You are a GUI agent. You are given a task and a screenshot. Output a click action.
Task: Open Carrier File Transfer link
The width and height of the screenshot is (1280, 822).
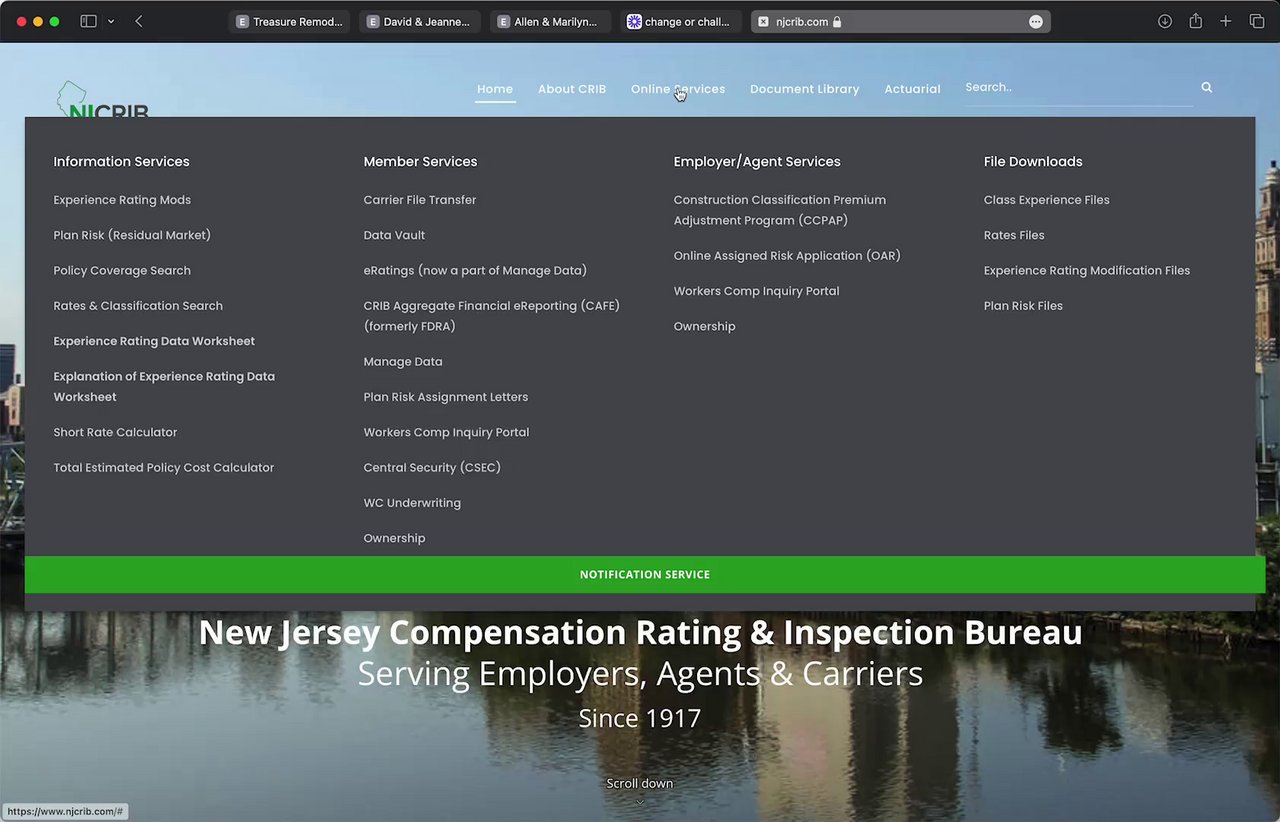point(420,200)
